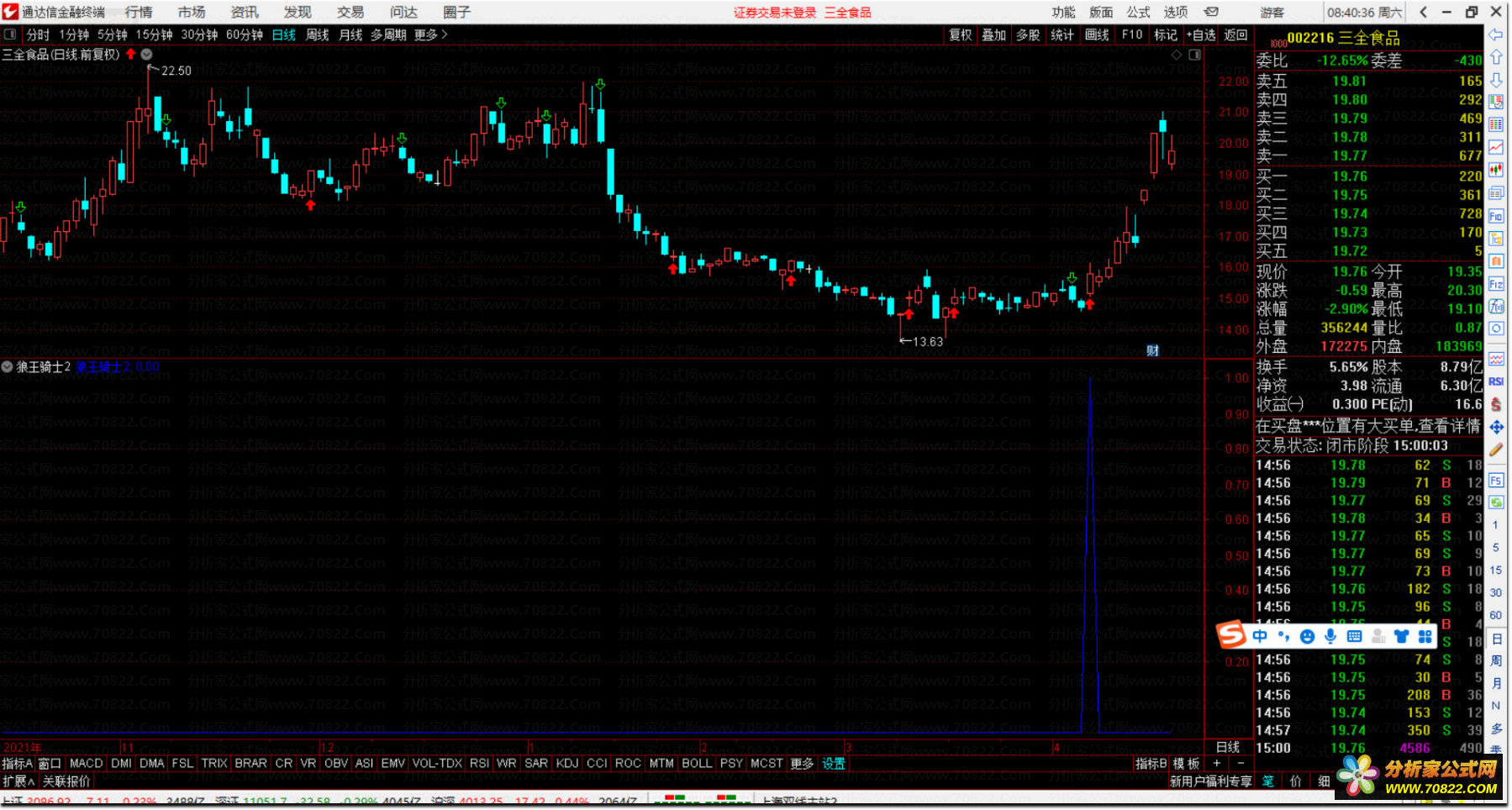Click the TDX red logo icon
1512x810 pixels.
pyautogui.click(x=10, y=12)
